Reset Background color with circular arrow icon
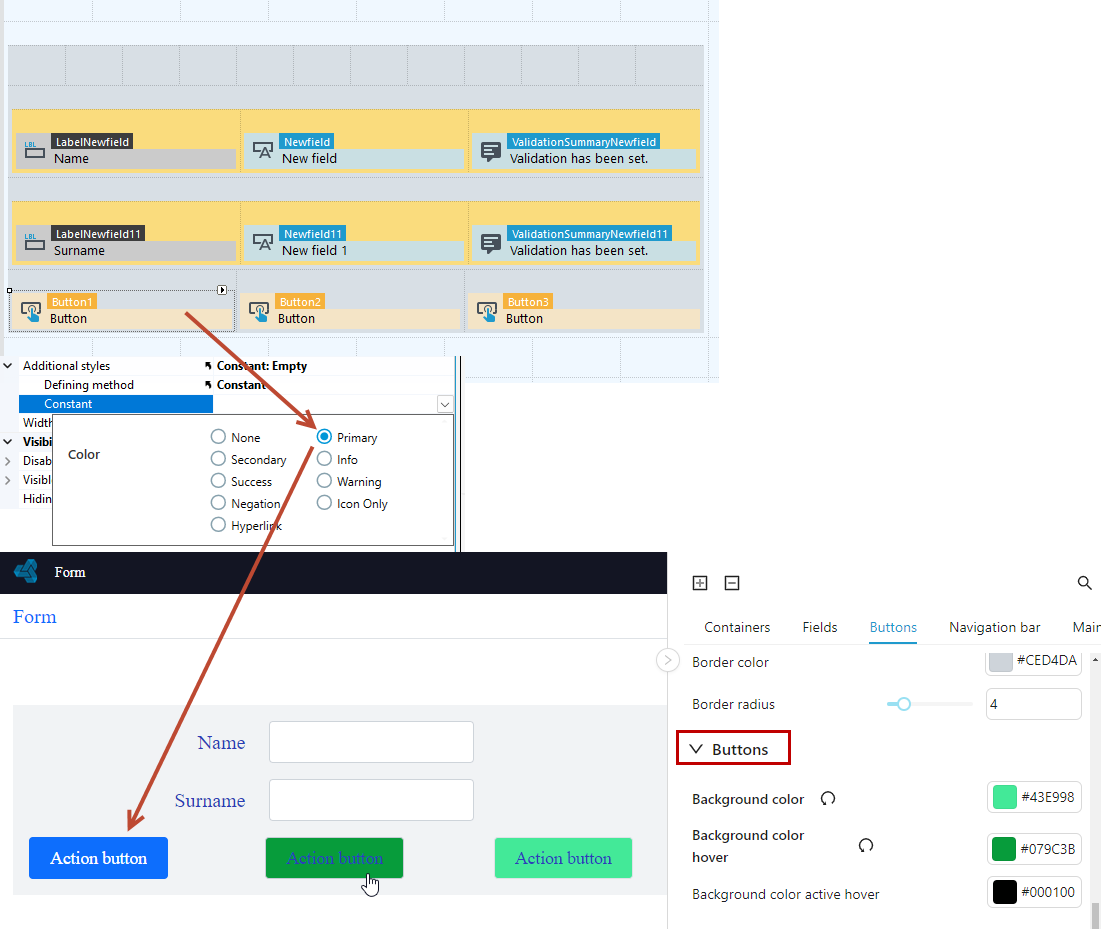This screenshot has height=930, width=1111. click(x=828, y=799)
